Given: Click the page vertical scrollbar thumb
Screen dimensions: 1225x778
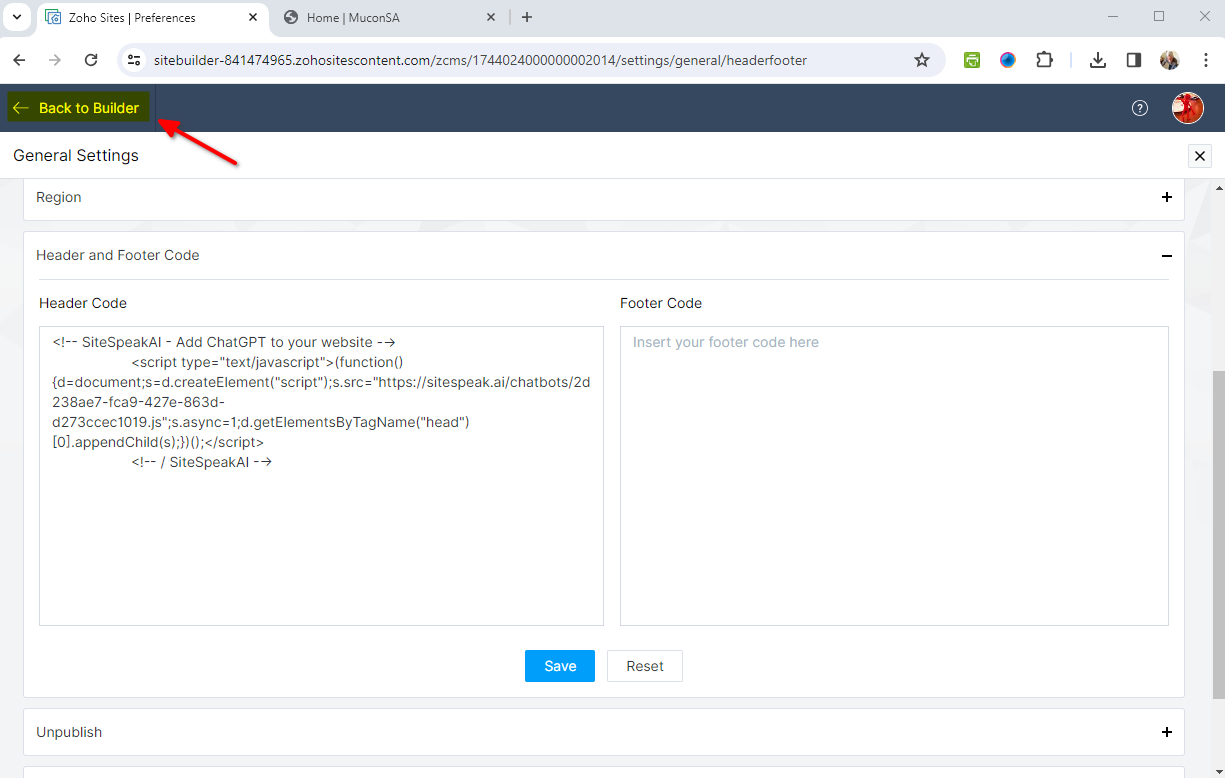Looking at the screenshot, I should click(1217, 536).
